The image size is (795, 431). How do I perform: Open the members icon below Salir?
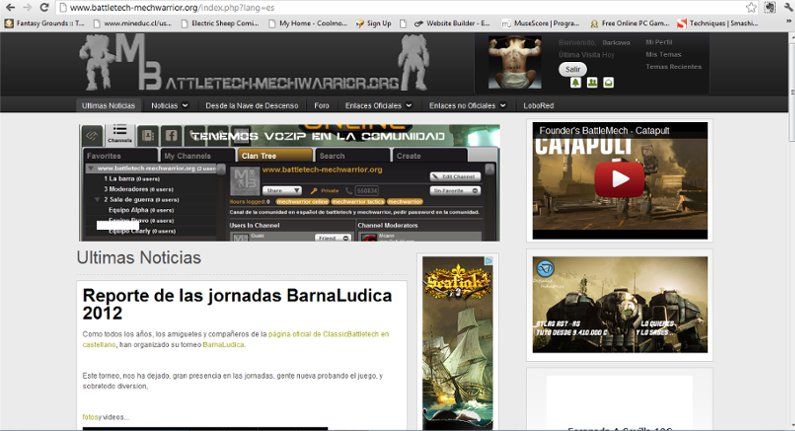592,83
